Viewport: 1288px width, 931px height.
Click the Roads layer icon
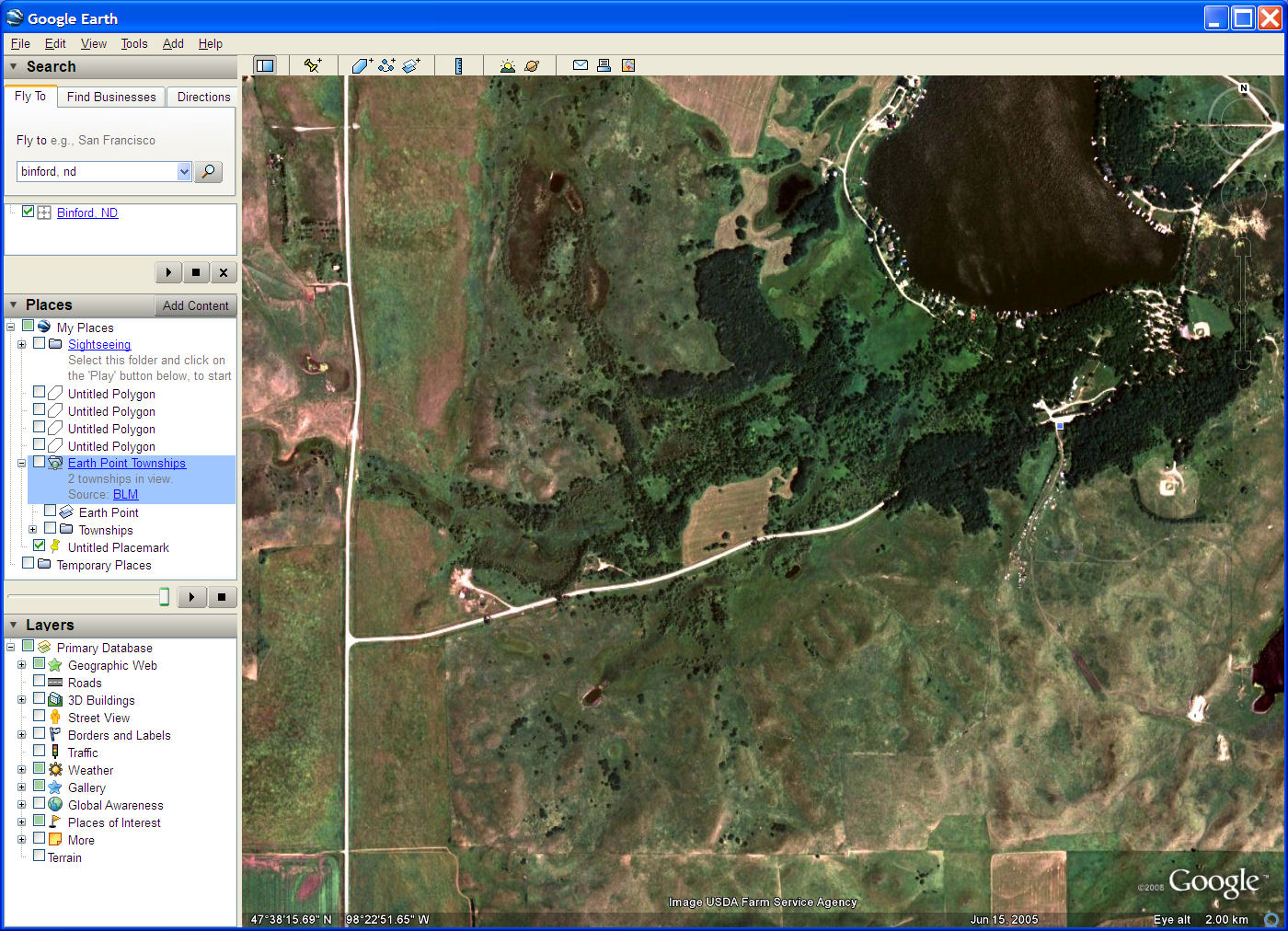(x=55, y=683)
